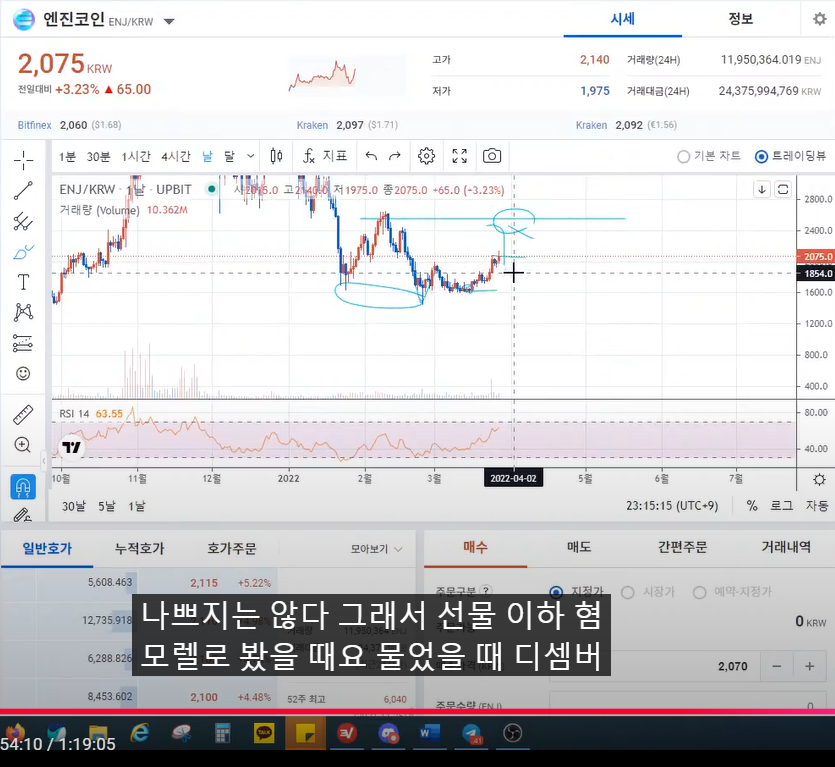Open the 지표 indicators dialog
Screen dimensions: 835x767
tap(325, 156)
